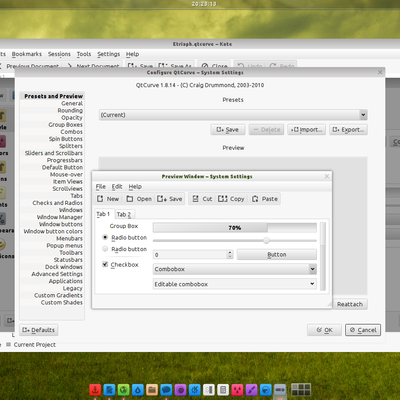Click the horizontal slider handle in preview
Viewport: 400px width, 400px height.
266,240
